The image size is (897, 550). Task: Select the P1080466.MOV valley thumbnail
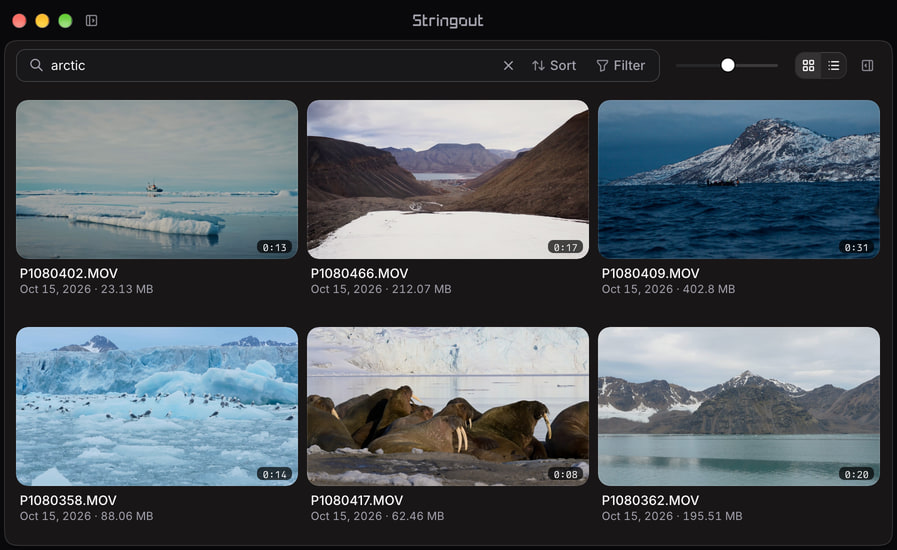(448, 180)
